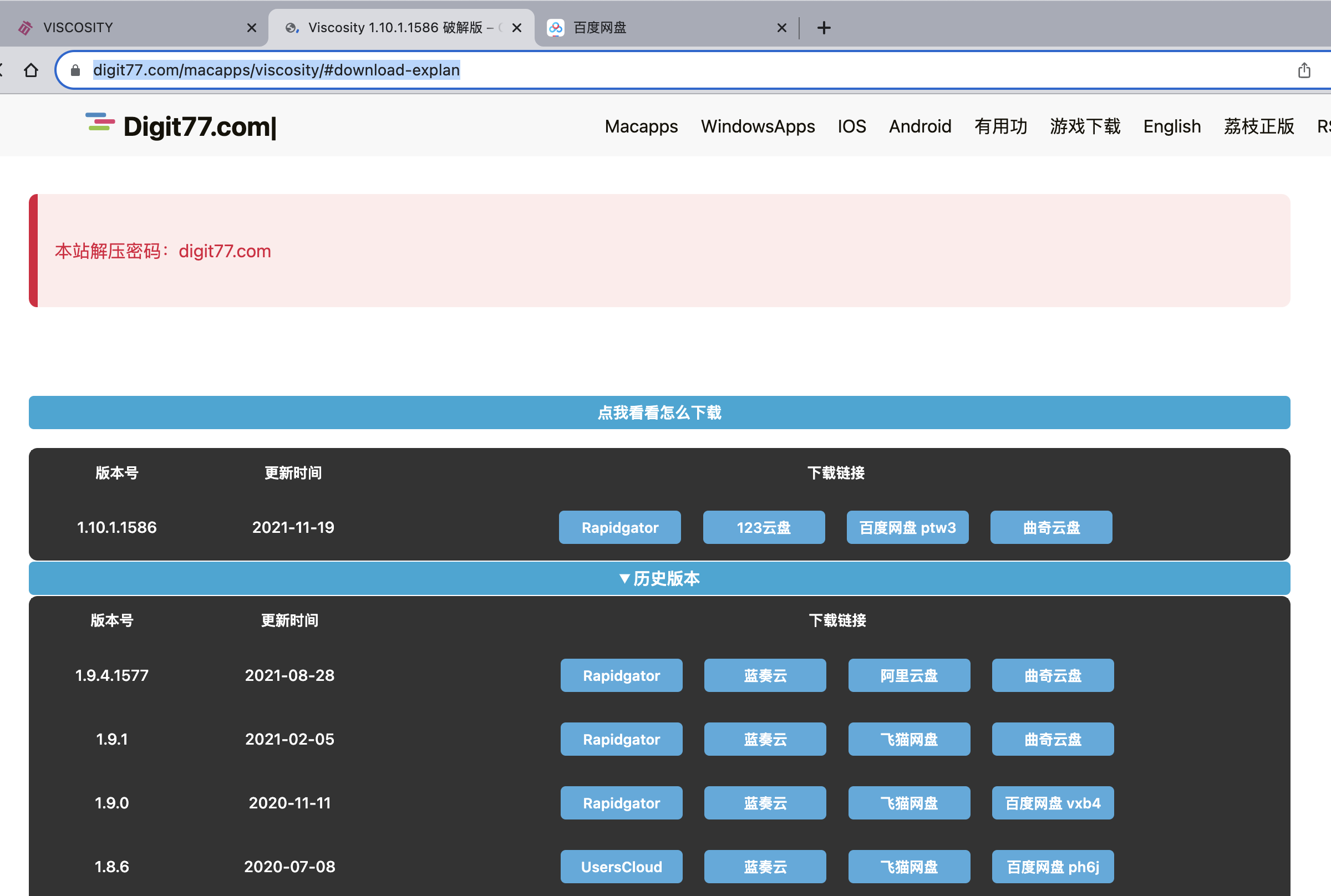Click 123云盘 download button
Screen dimensions: 1331x896
point(764,527)
